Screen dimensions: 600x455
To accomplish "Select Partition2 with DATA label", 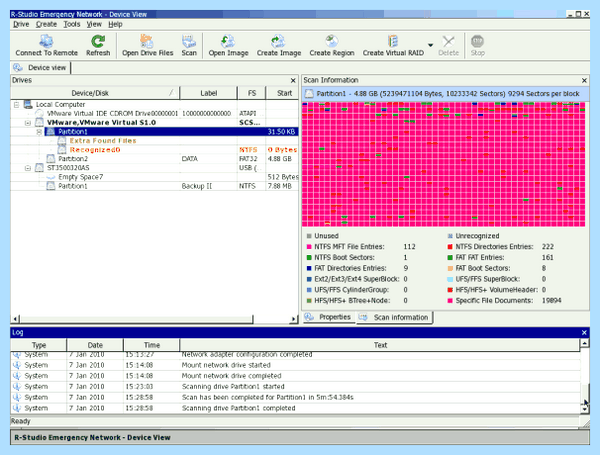I will (x=154, y=159).
